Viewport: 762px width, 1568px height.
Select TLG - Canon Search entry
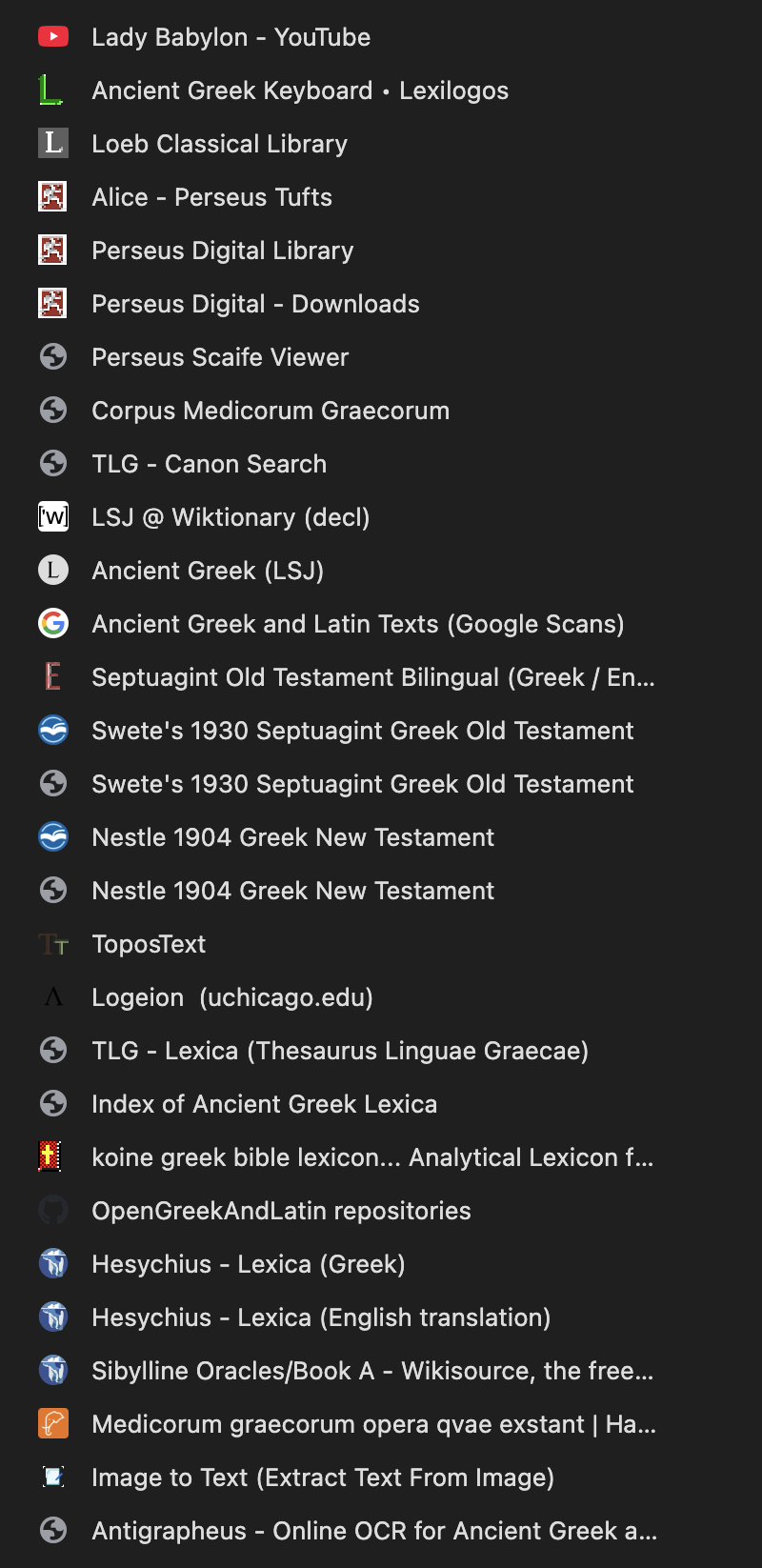click(209, 464)
